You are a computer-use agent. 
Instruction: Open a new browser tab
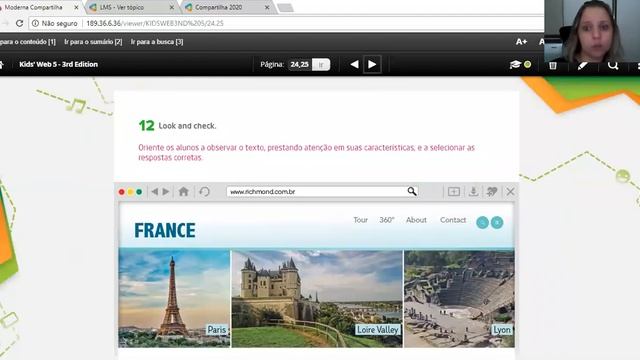point(285,8)
